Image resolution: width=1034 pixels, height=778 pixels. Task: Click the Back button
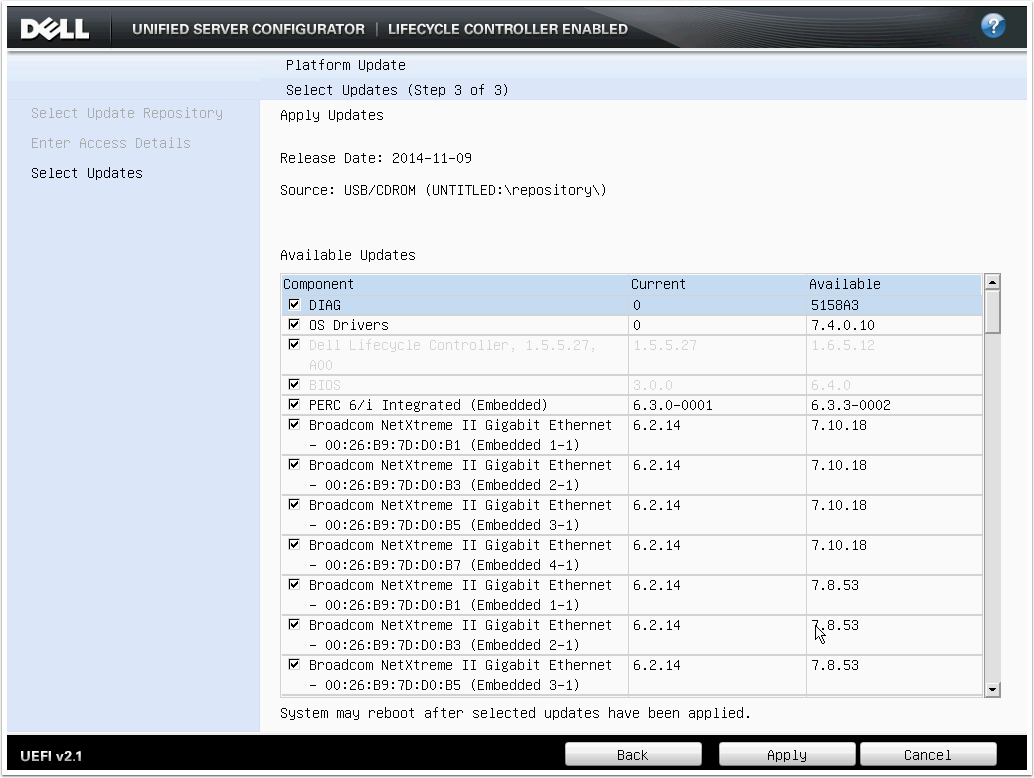pyautogui.click(x=633, y=755)
